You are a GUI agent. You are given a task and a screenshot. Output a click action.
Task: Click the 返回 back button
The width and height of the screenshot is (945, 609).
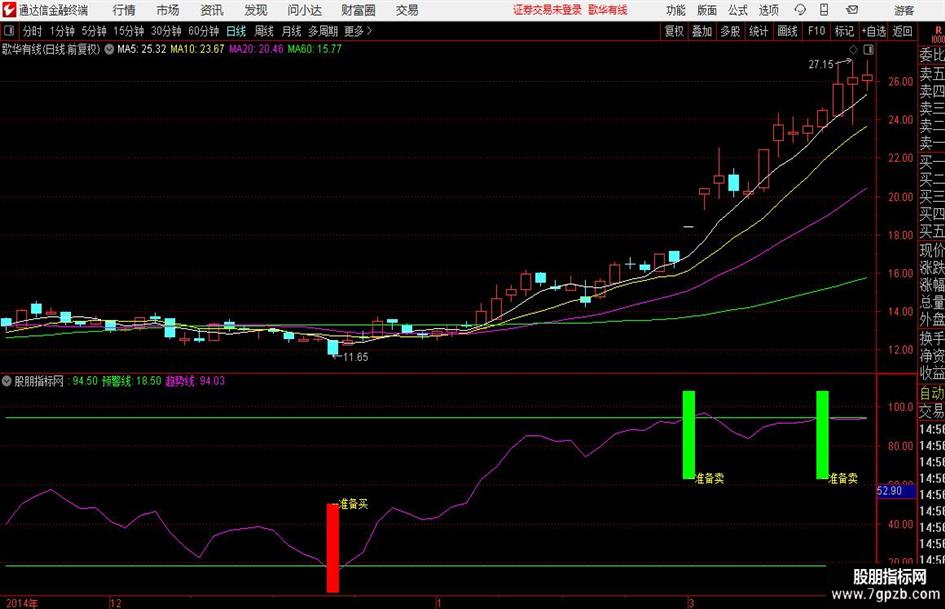pyautogui.click(x=902, y=31)
